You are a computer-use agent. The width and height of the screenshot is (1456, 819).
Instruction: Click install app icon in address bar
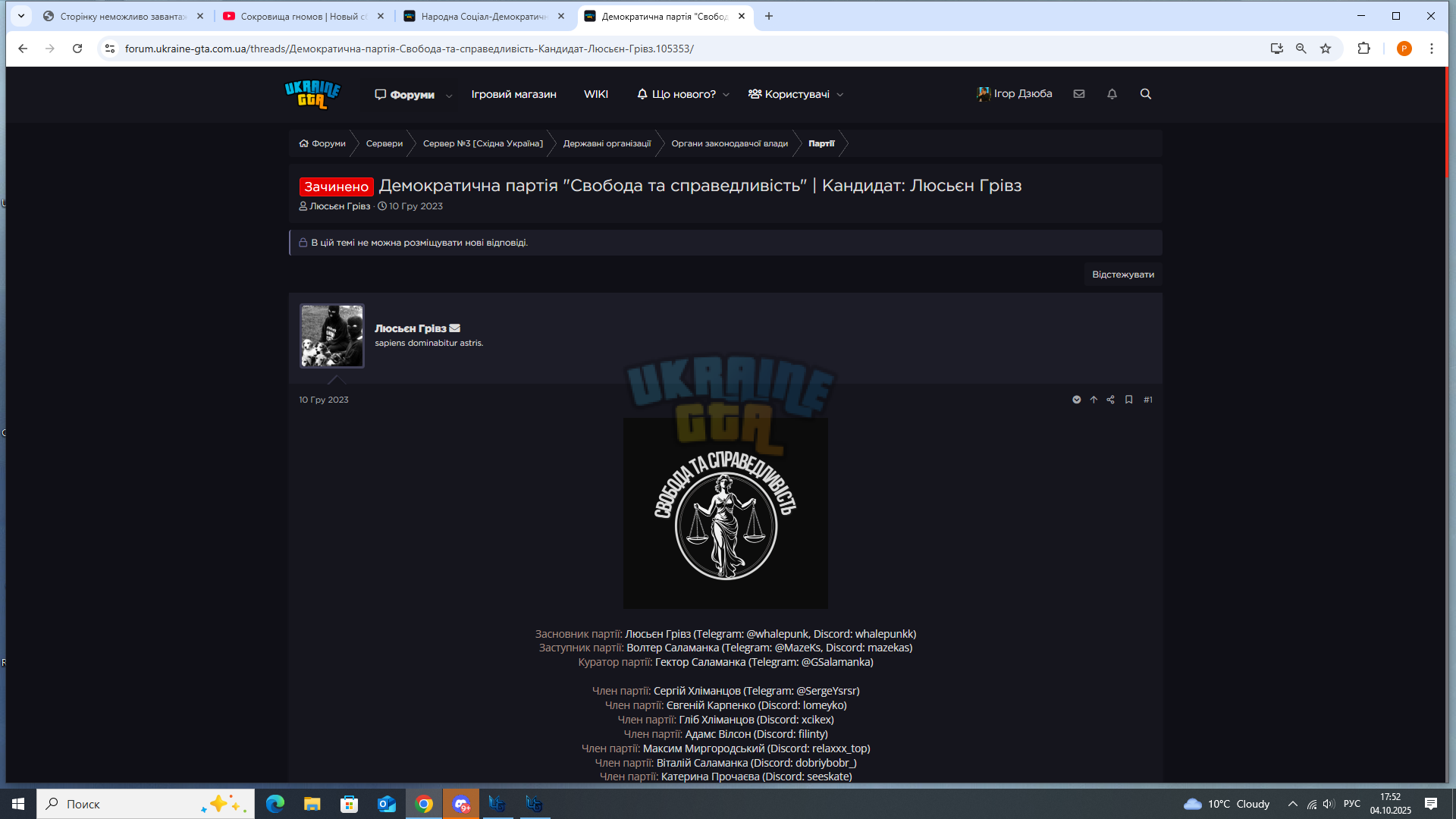[1277, 49]
